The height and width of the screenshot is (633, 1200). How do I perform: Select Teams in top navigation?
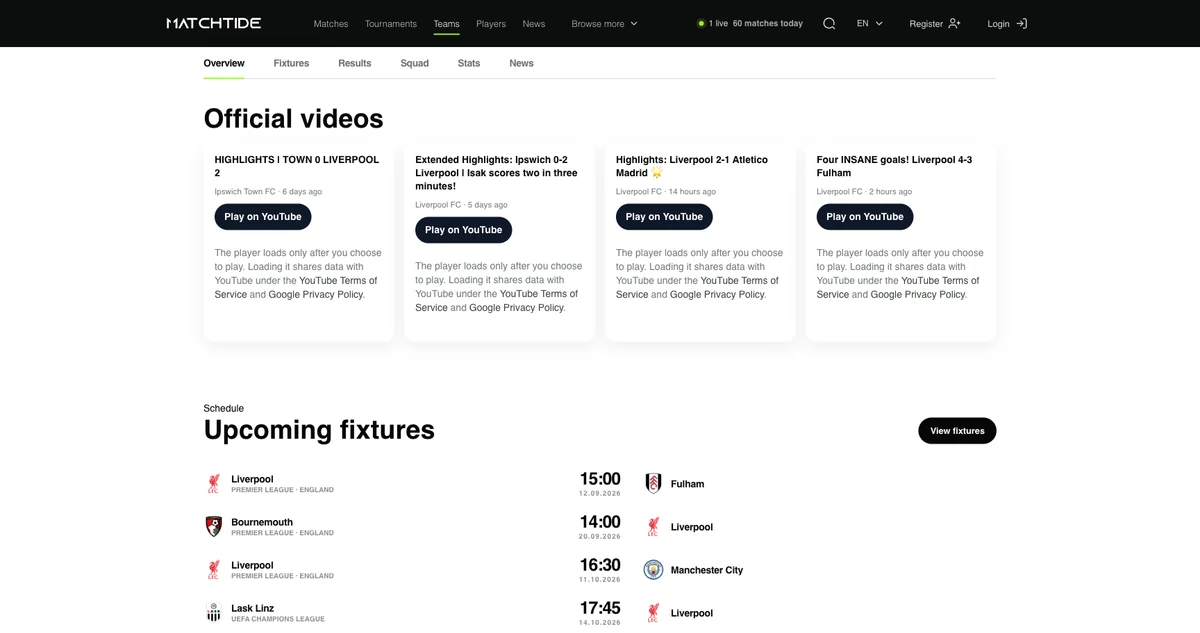(447, 23)
